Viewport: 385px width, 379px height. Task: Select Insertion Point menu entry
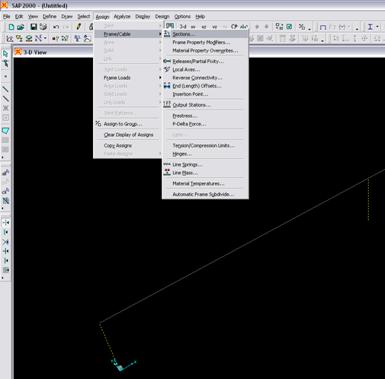205,94
